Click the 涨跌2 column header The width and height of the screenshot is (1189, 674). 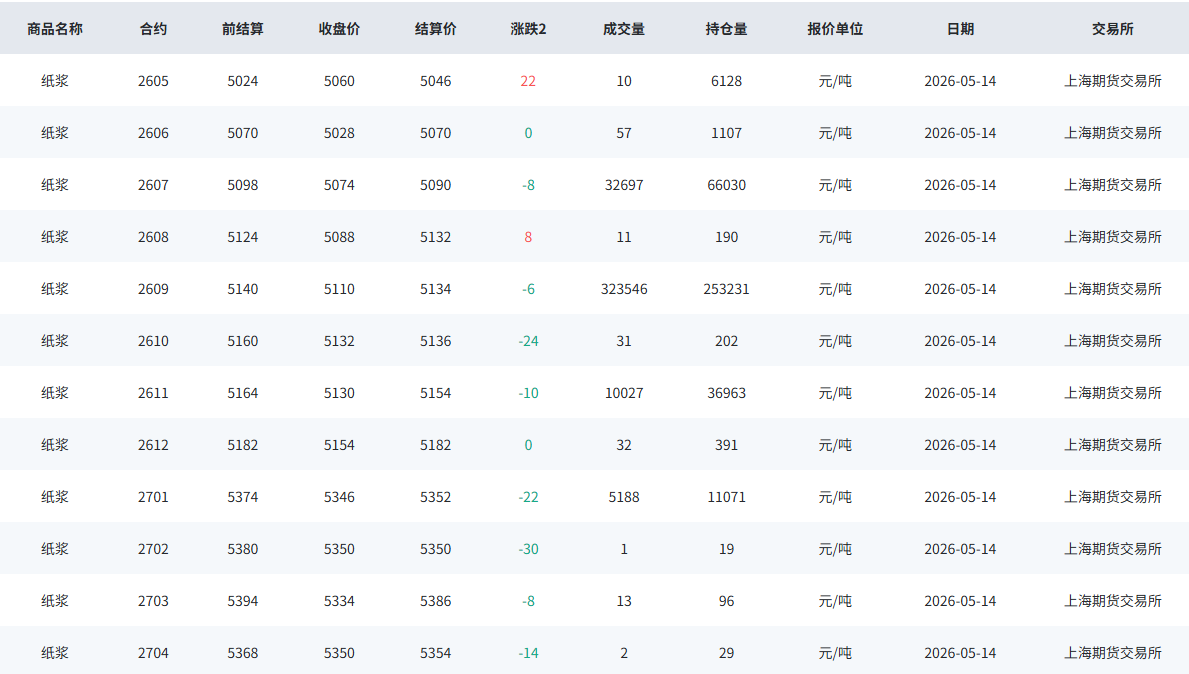[528, 29]
